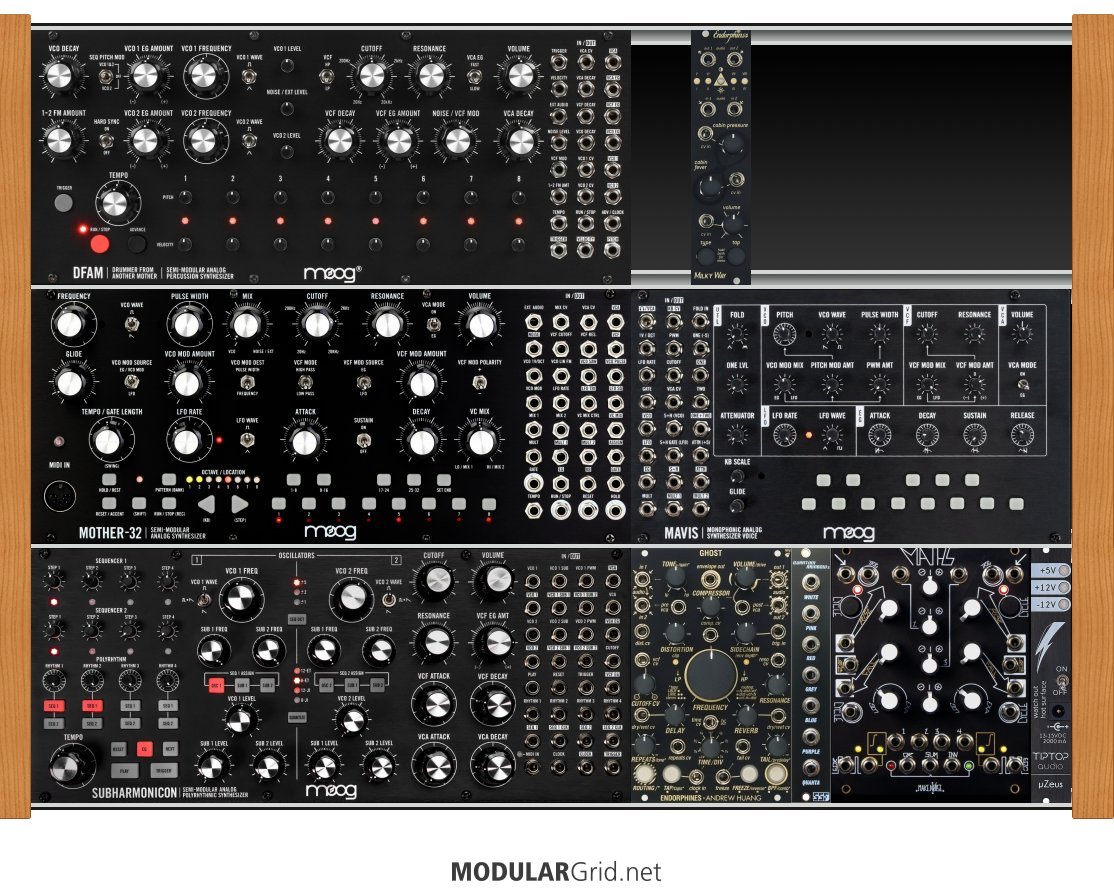The height and width of the screenshot is (893, 1114).
Task: Click the DFAM NOISE / EXT LEVEL knob
Action: coord(287,109)
